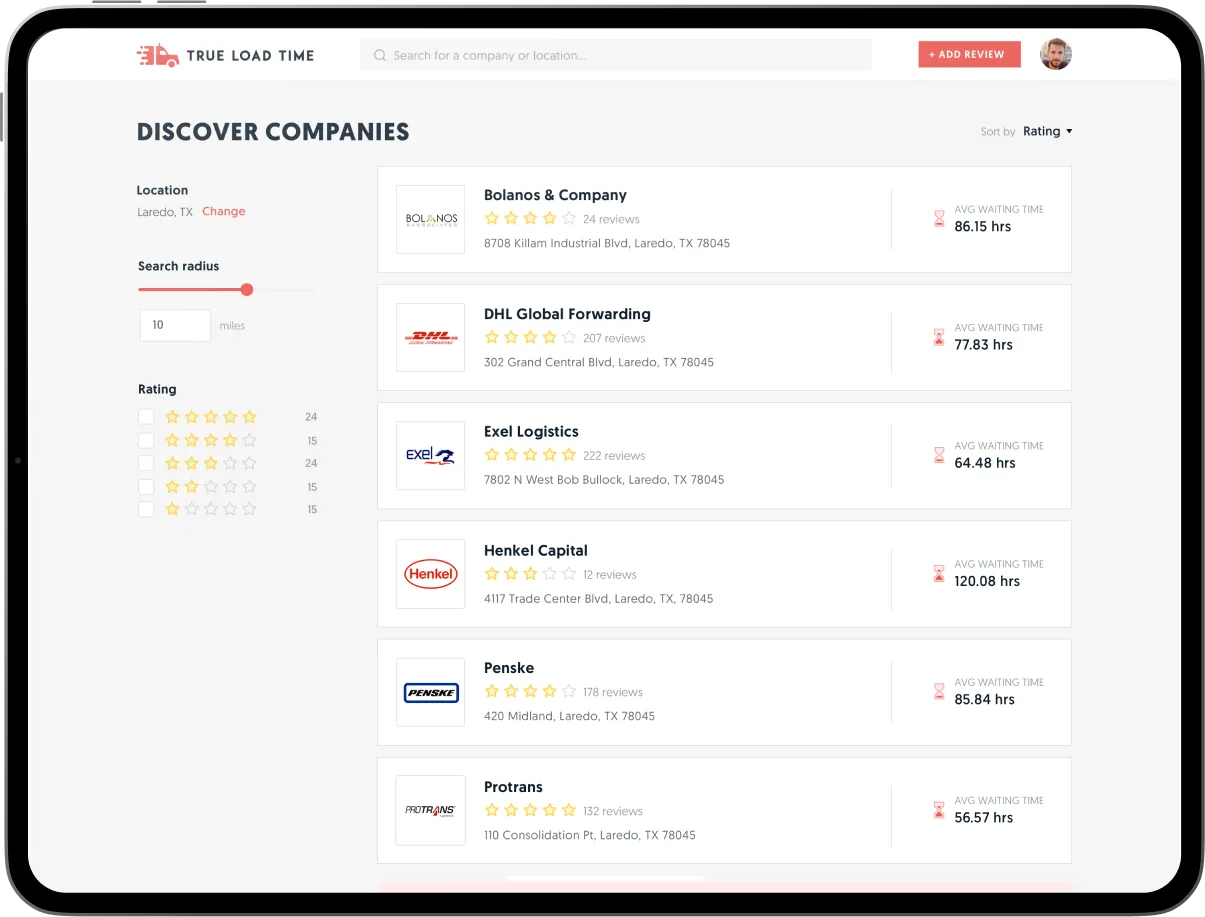Enable the two-star rating filter checkbox

click(146, 486)
